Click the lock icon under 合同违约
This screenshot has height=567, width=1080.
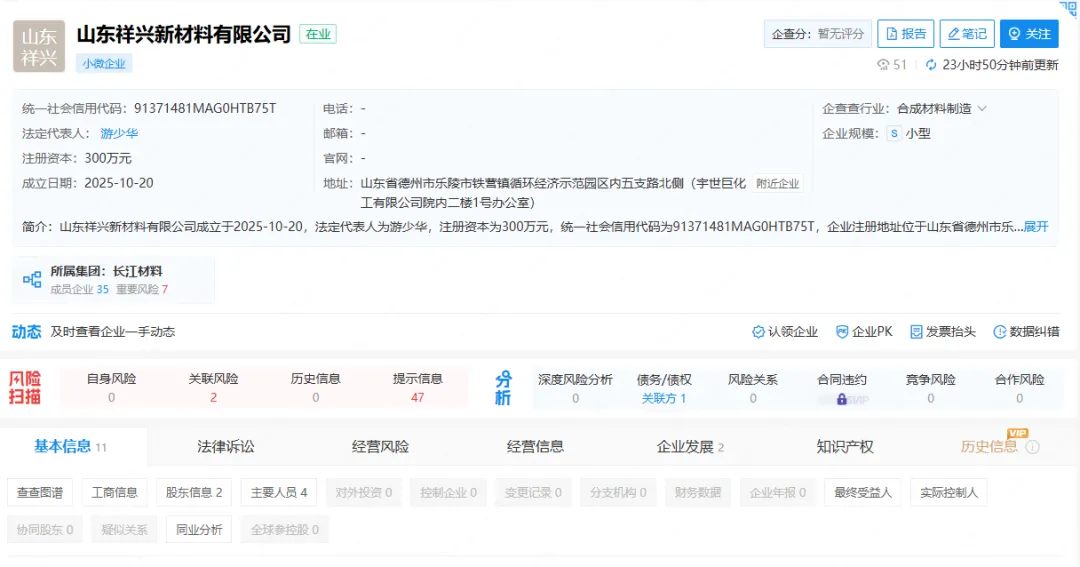842,399
